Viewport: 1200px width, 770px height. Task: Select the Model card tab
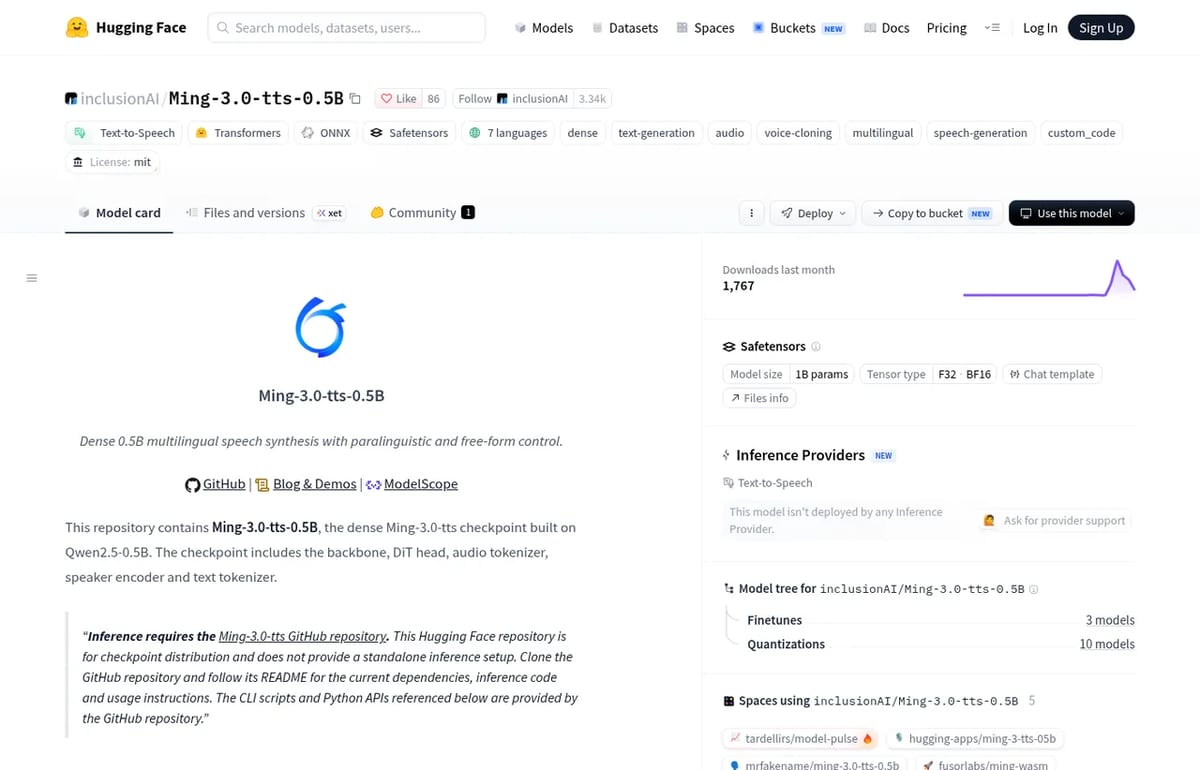pyautogui.click(x=119, y=213)
